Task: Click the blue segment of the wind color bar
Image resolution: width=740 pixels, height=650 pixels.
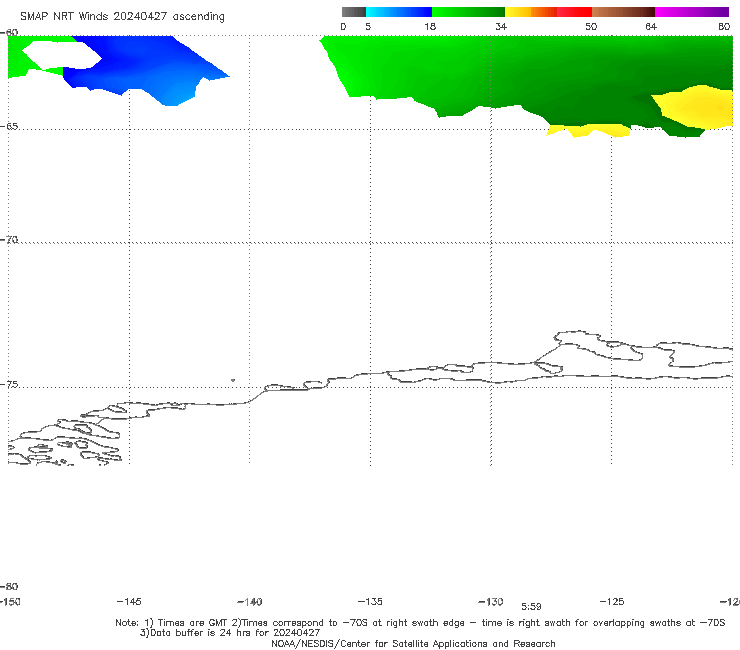Action: pos(399,12)
